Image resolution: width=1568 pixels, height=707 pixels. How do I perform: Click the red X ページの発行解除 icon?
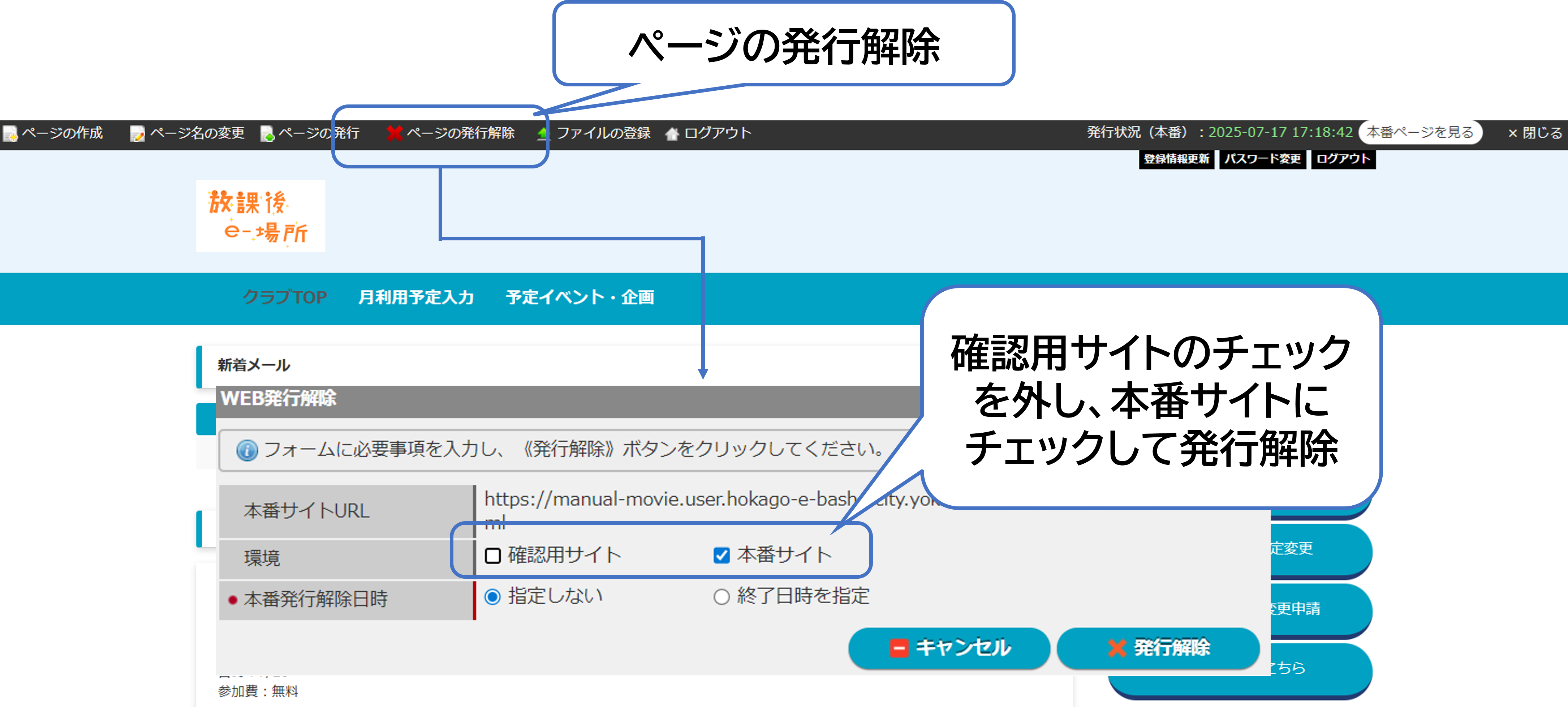[395, 133]
